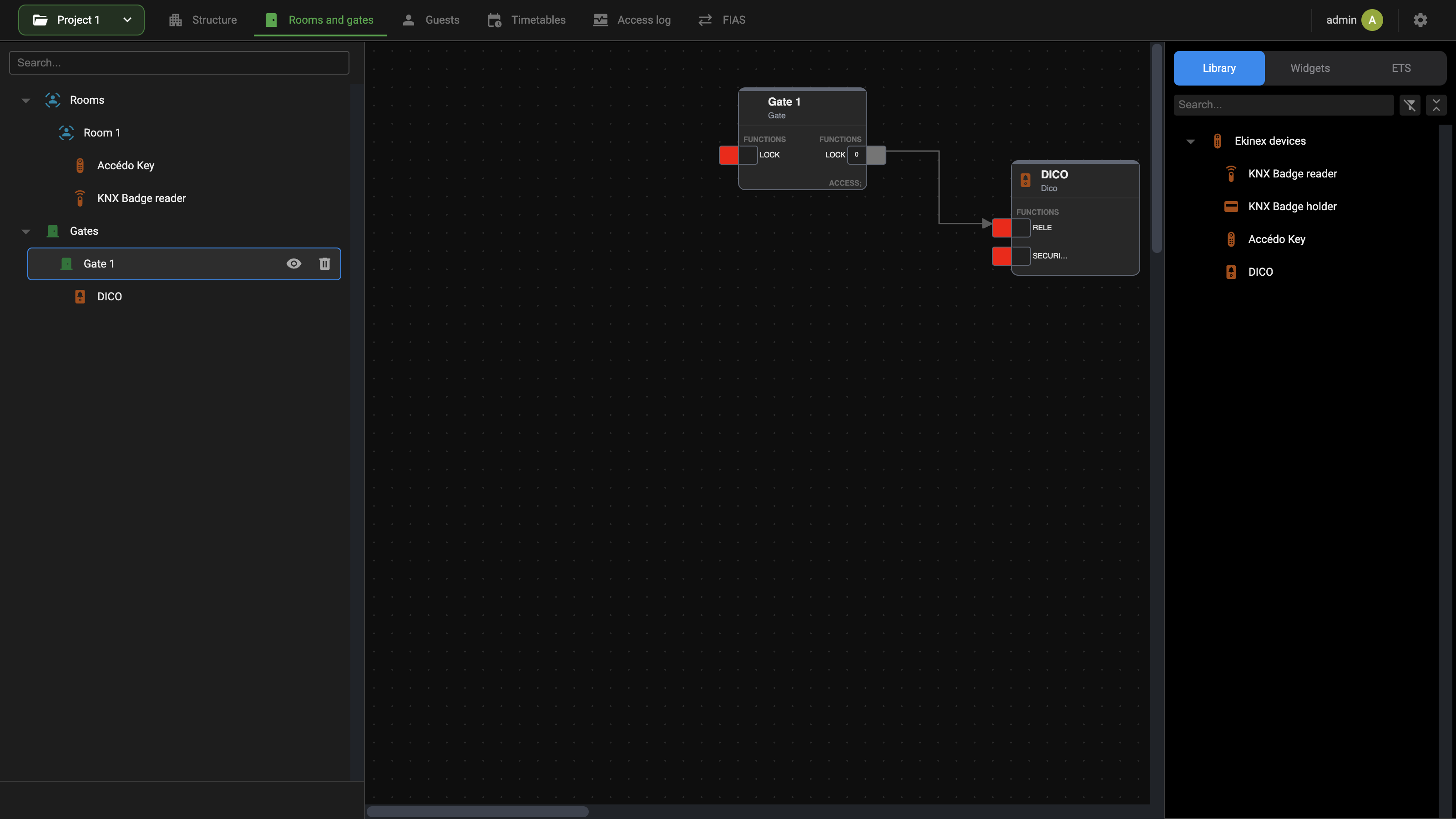Image resolution: width=1456 pixels, height=819 pixels.
Task: Select KNX Badge holder in library
Action: (x=1292, y=207)
